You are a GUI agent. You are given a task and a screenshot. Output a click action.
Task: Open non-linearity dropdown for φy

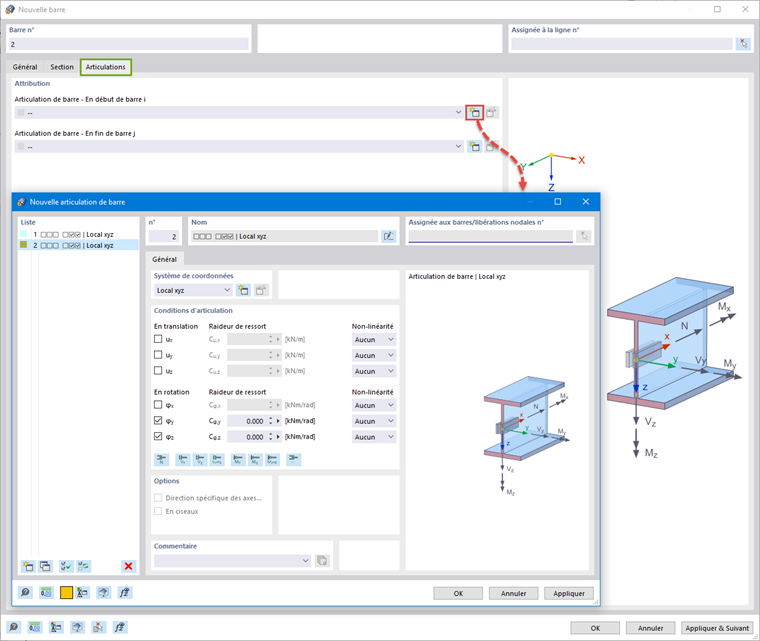click(x=374, y=421)
